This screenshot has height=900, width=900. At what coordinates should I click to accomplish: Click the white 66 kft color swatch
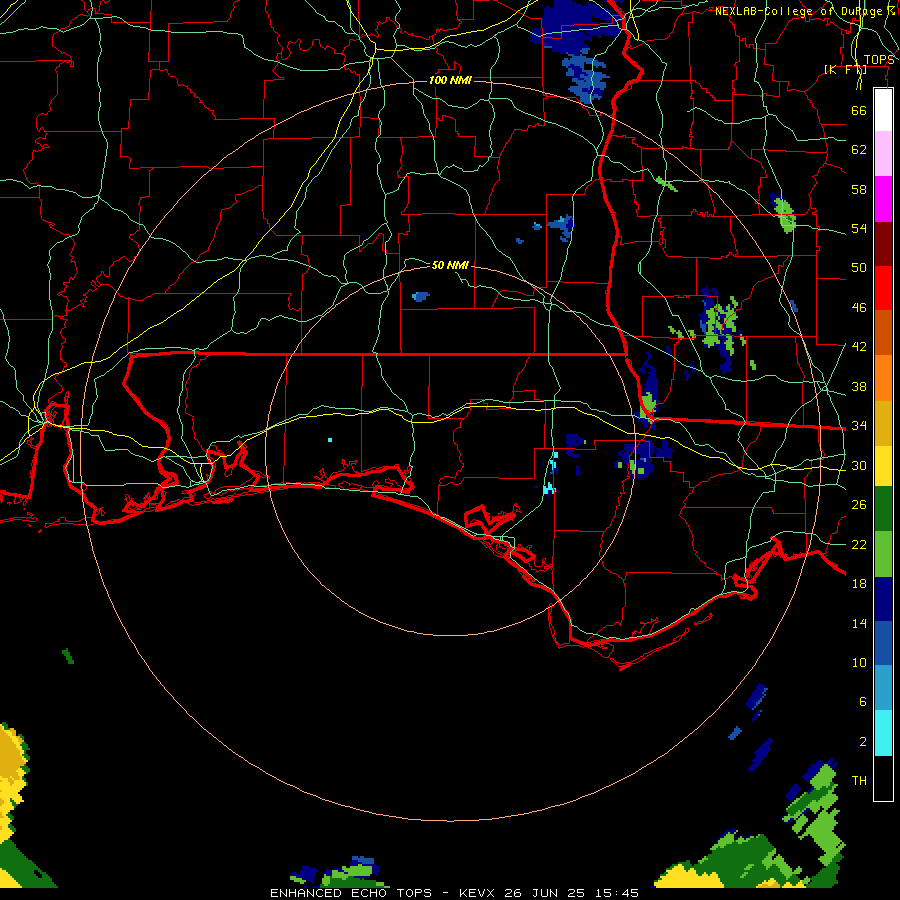883,110
